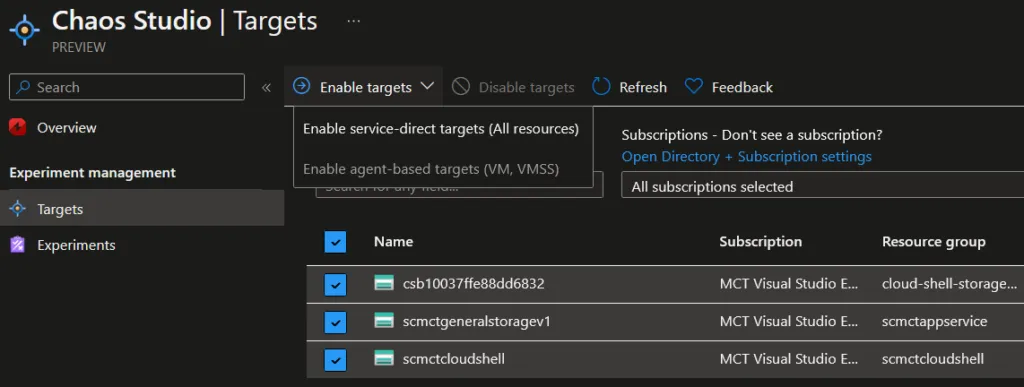Expand the Enable targets dropdown chevron
The width and height of the screenshot is (1024, 387).
(x=427, y=86)
